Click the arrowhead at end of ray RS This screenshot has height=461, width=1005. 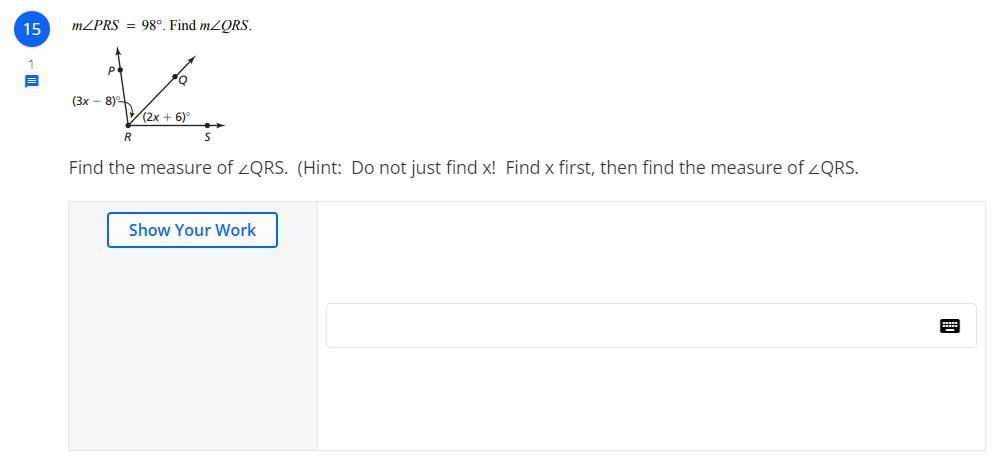click(221, 126)
